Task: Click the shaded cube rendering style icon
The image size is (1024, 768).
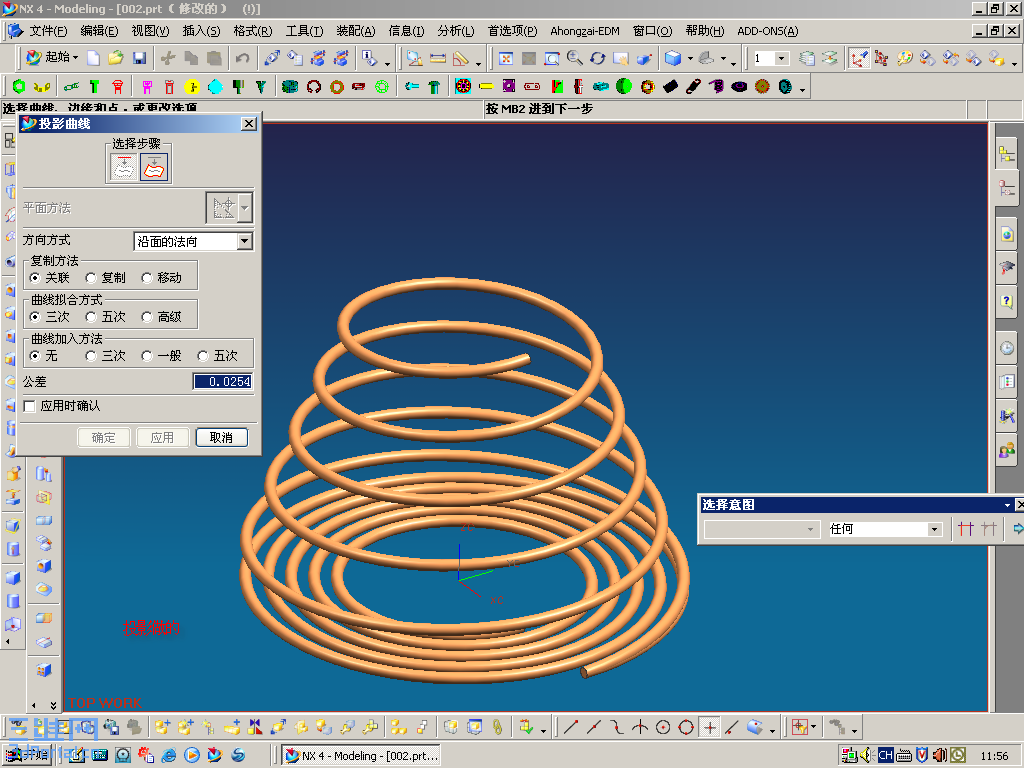Action: tap(673, 58)
